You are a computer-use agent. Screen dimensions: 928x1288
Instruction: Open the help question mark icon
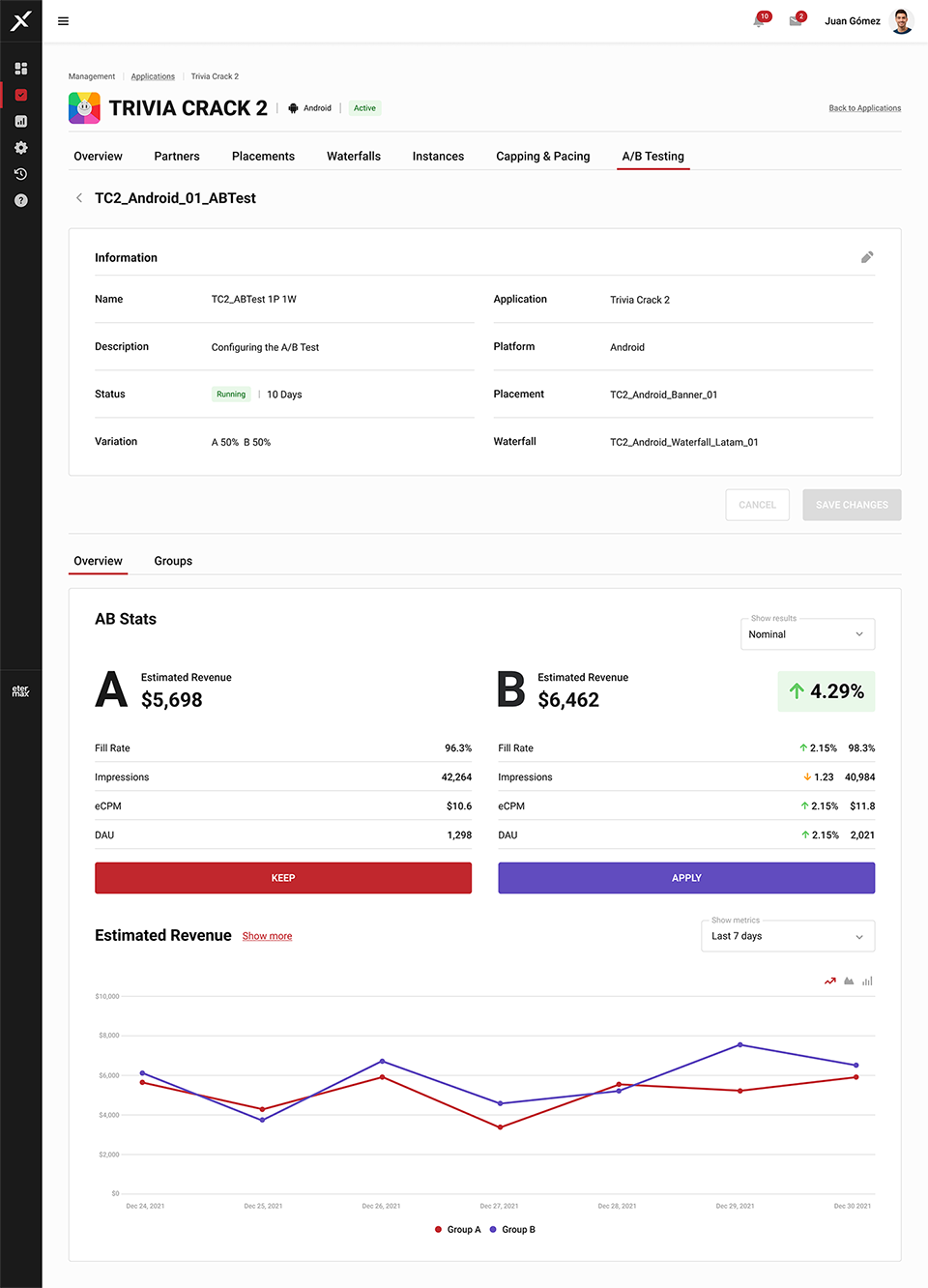(x=21, y=200)
